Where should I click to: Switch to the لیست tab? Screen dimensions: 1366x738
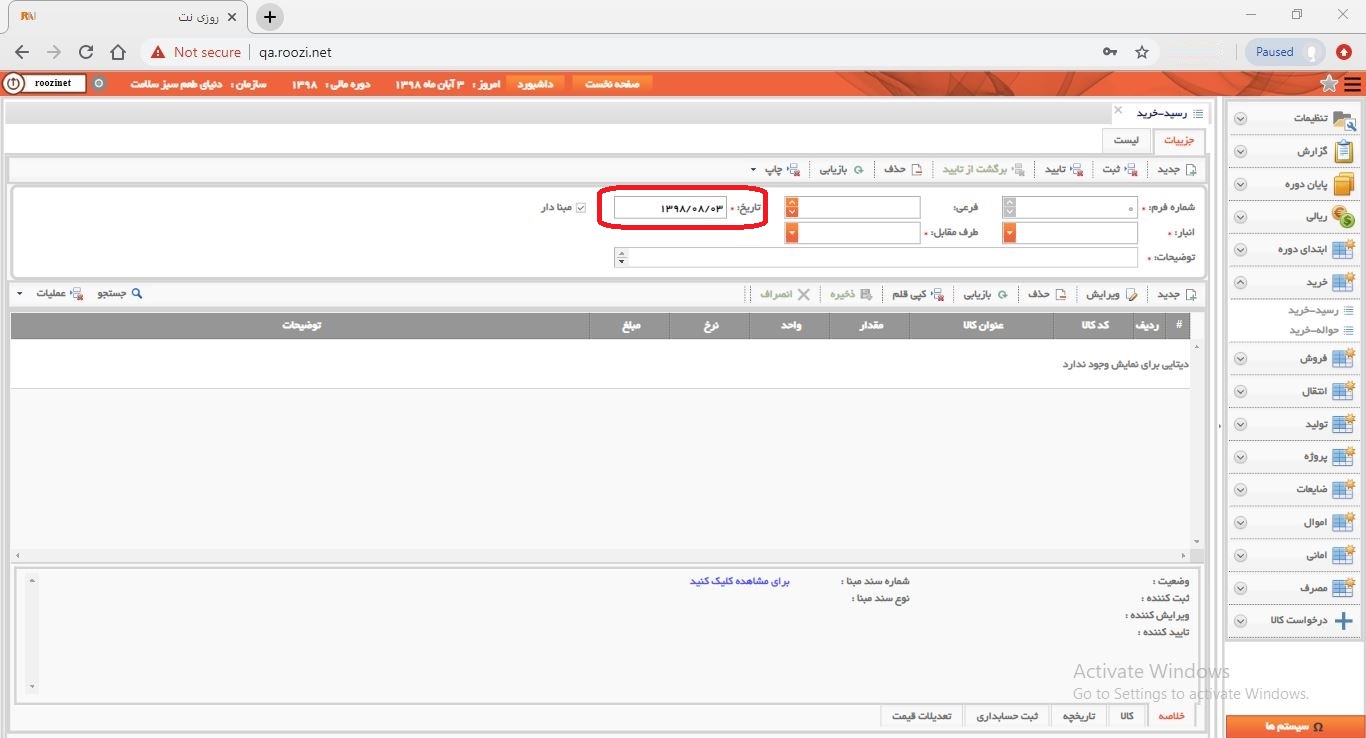(1126, 142)
